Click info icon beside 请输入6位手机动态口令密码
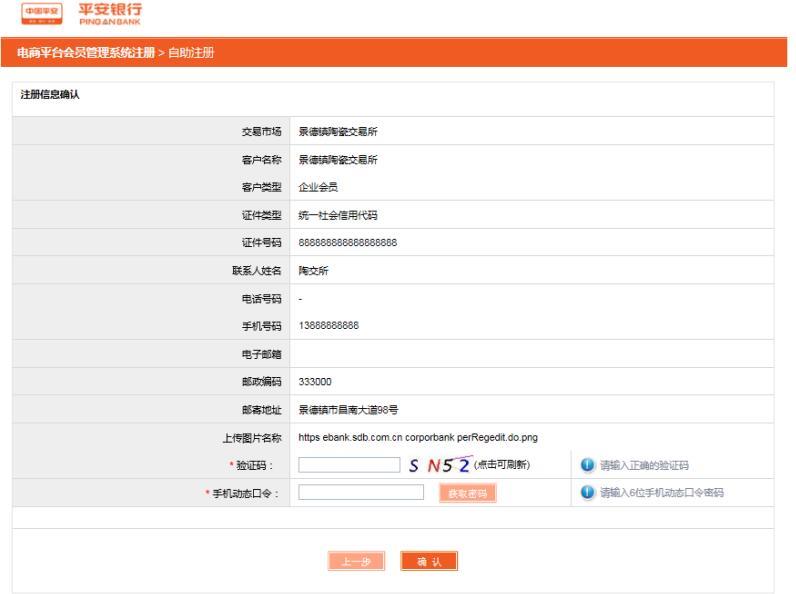This screenshot has height=594, width=796. click(x=588, y=493)
